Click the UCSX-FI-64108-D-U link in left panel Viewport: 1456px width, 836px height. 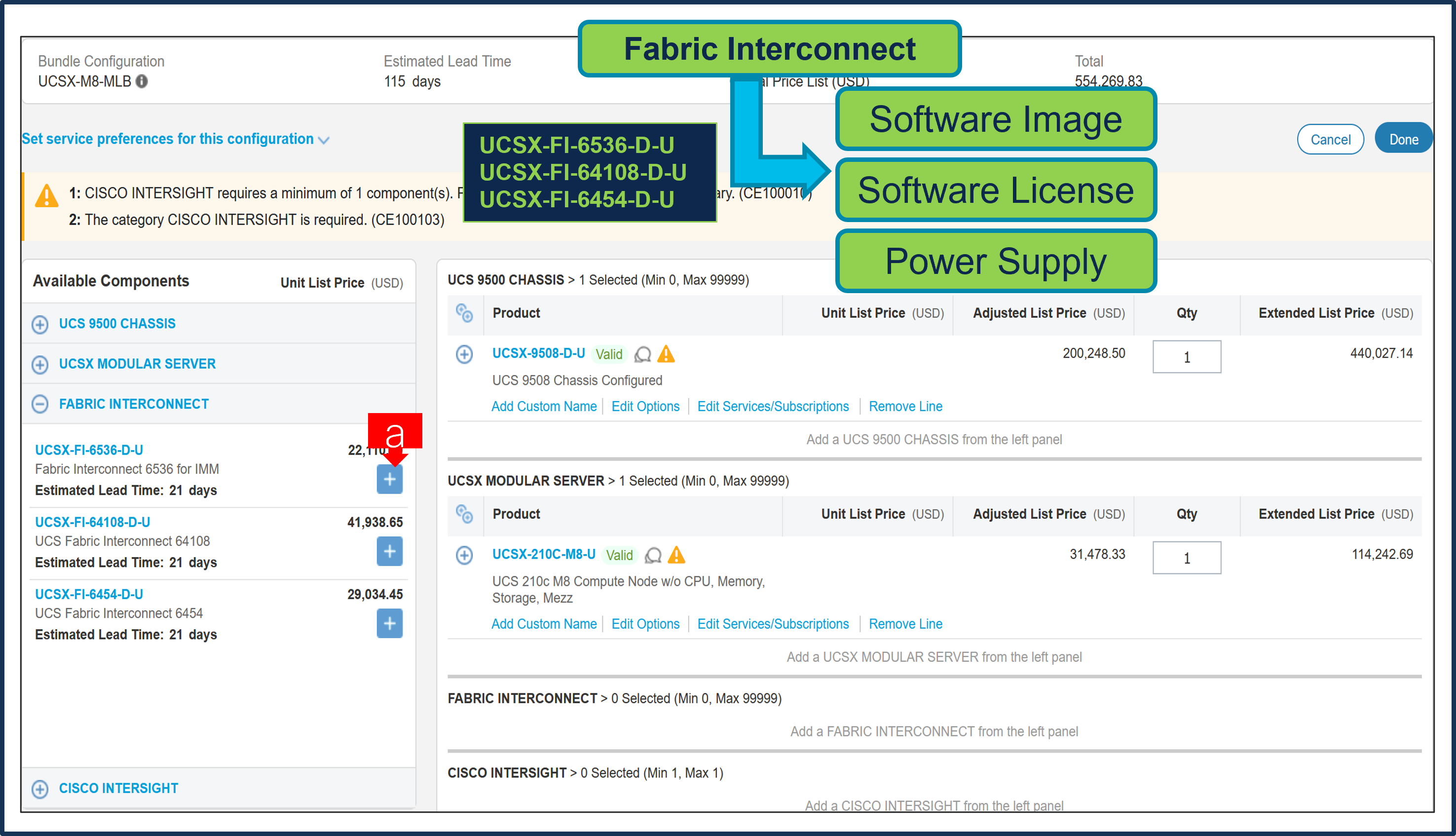click(x=92, y=523)
